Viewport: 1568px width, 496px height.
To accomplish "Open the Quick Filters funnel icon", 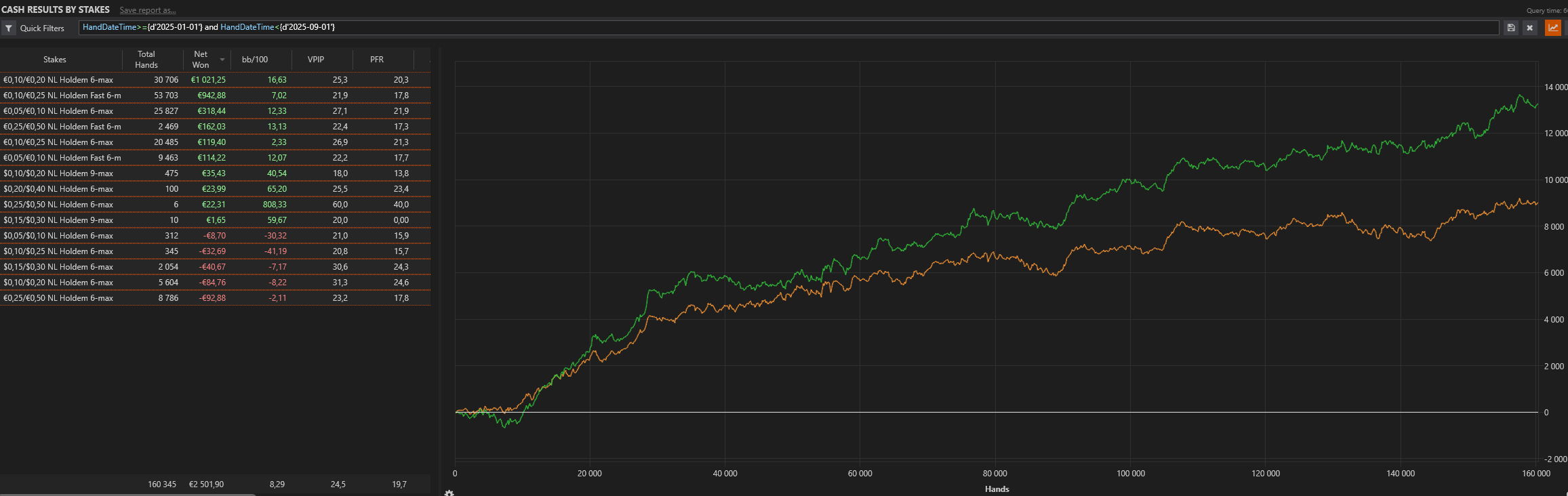I will pos(9,28).
